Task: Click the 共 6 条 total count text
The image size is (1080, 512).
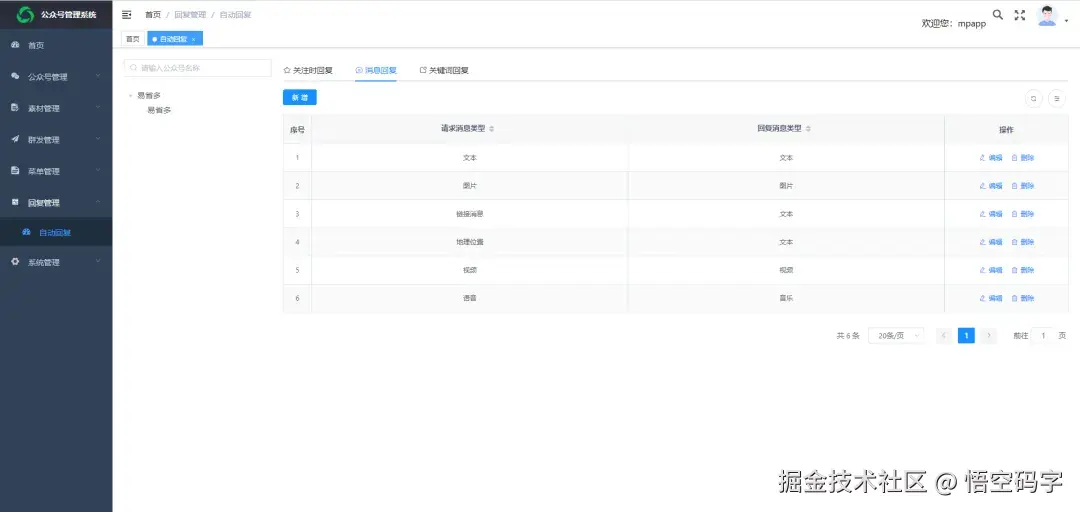Action: point(848,336)
